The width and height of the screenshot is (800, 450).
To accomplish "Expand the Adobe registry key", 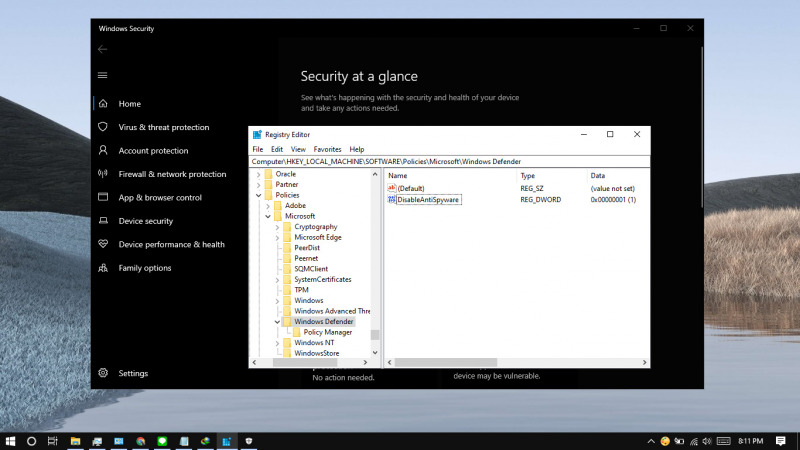I will click(x=268, y=206).
